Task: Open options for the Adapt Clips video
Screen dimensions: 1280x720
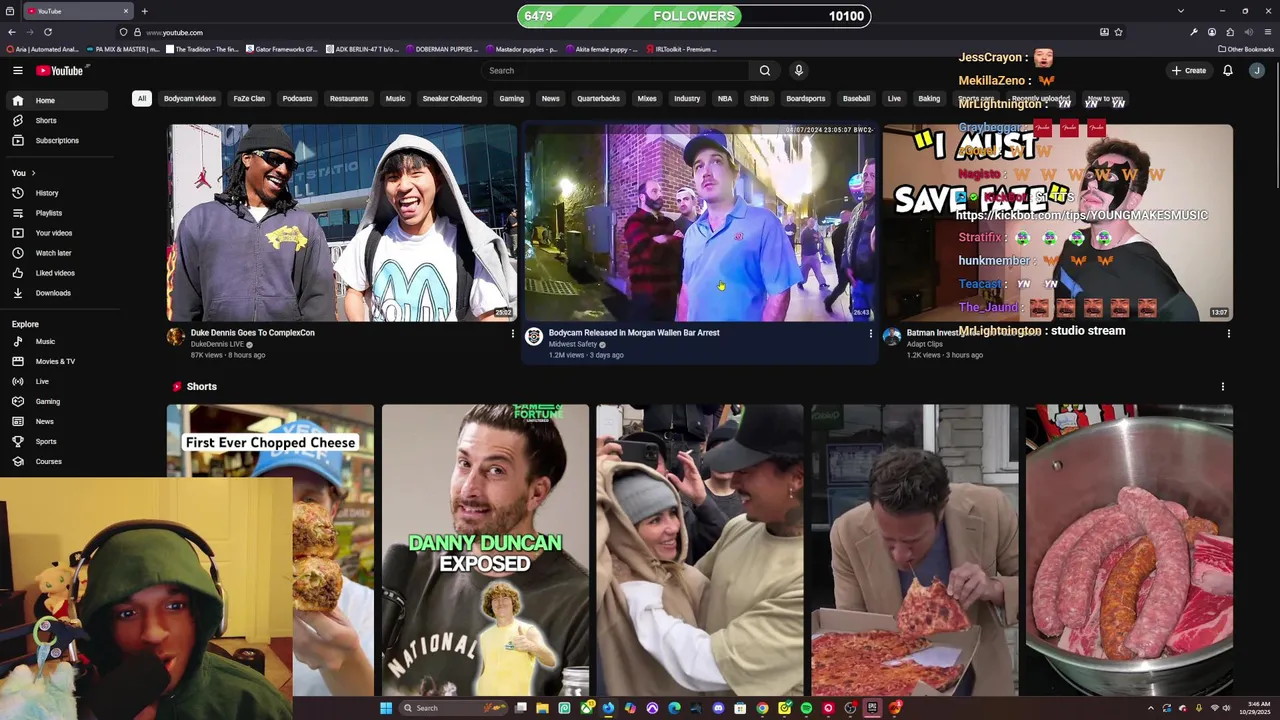Action: pos(1228,333)
